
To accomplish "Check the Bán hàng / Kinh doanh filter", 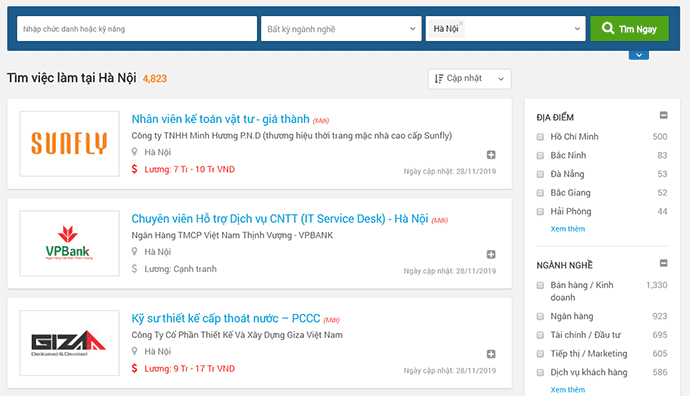I will 540,285.
